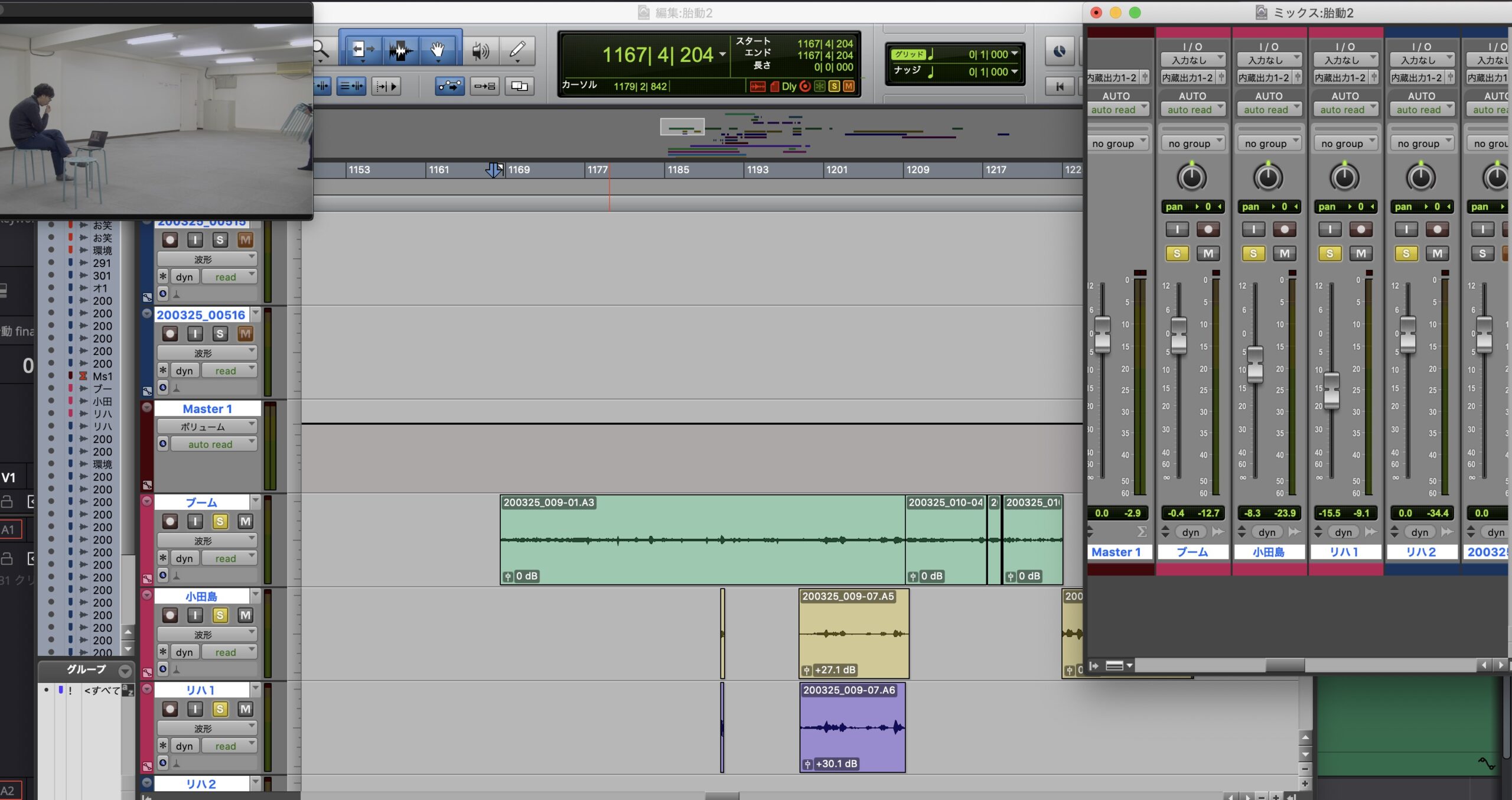Select the Scrubber speaker tool
The height and width of the screenshot is (800, 1512).
tap(481, 51)
